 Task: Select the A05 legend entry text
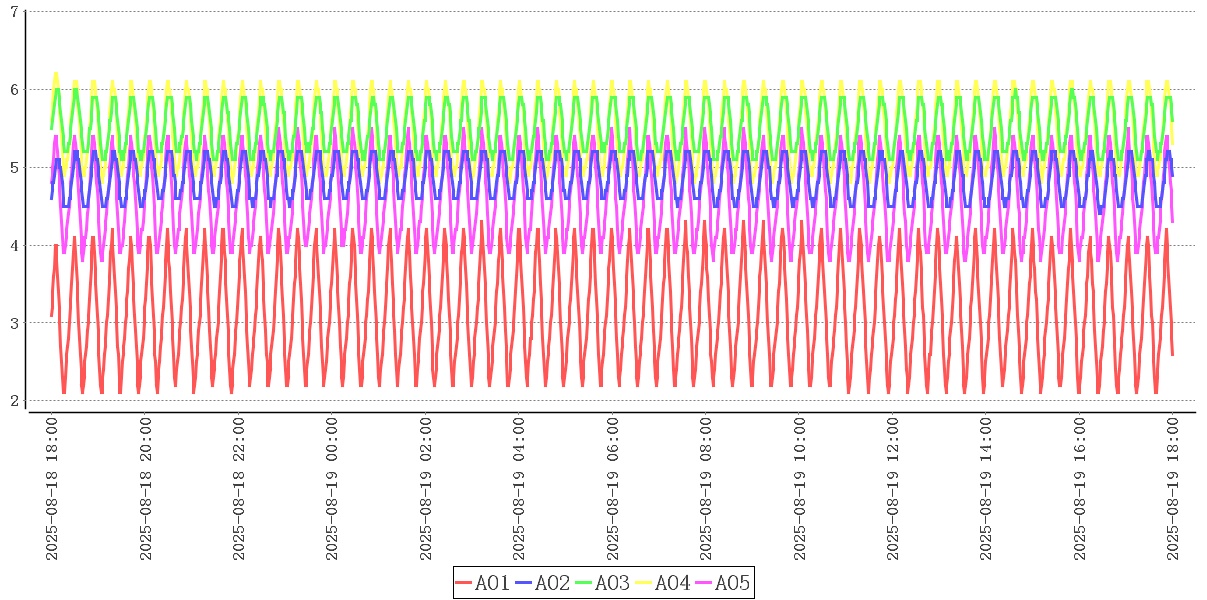(732, 583)
